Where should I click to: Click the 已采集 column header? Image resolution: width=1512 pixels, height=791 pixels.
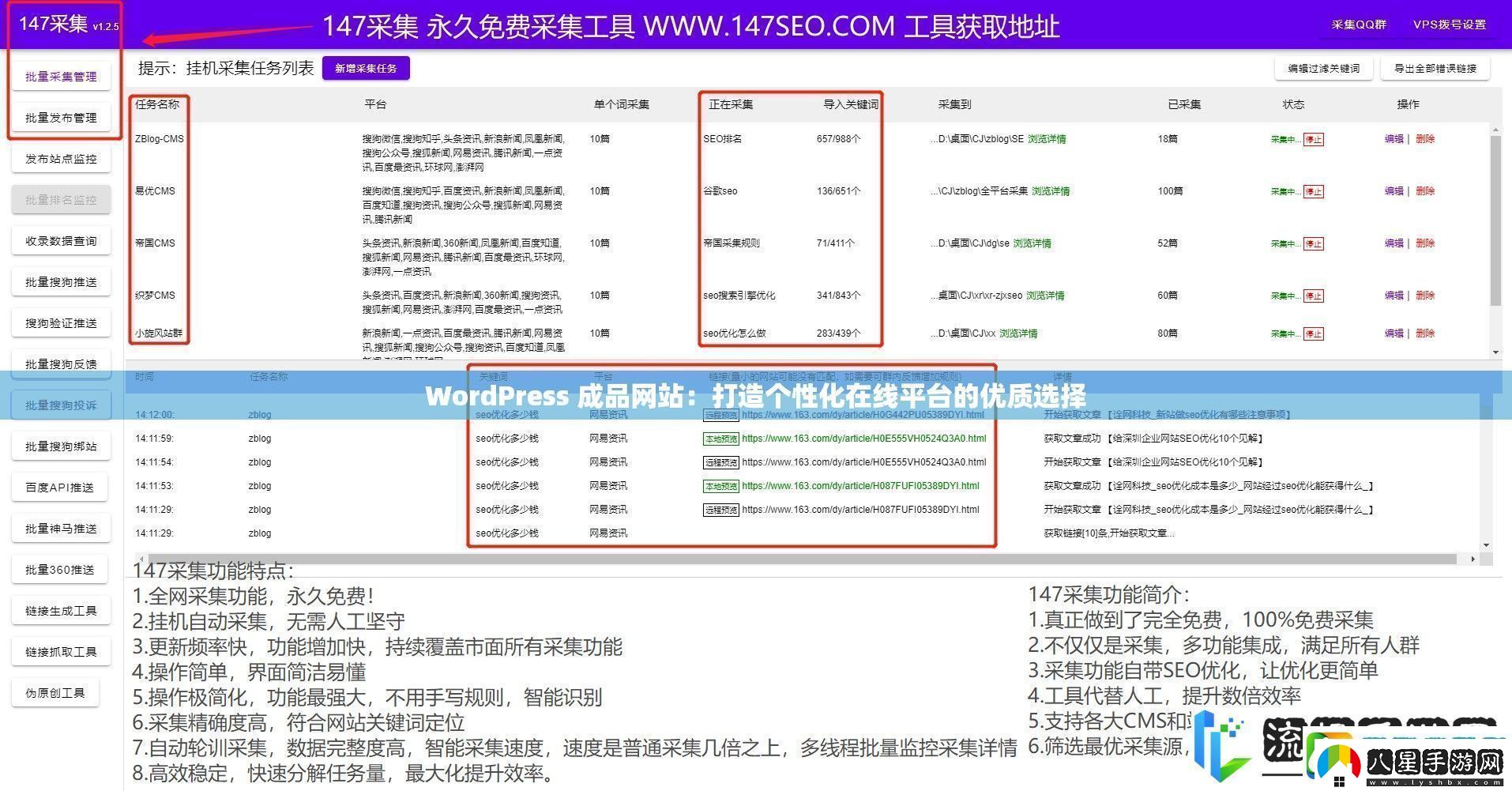point(1184,104)
